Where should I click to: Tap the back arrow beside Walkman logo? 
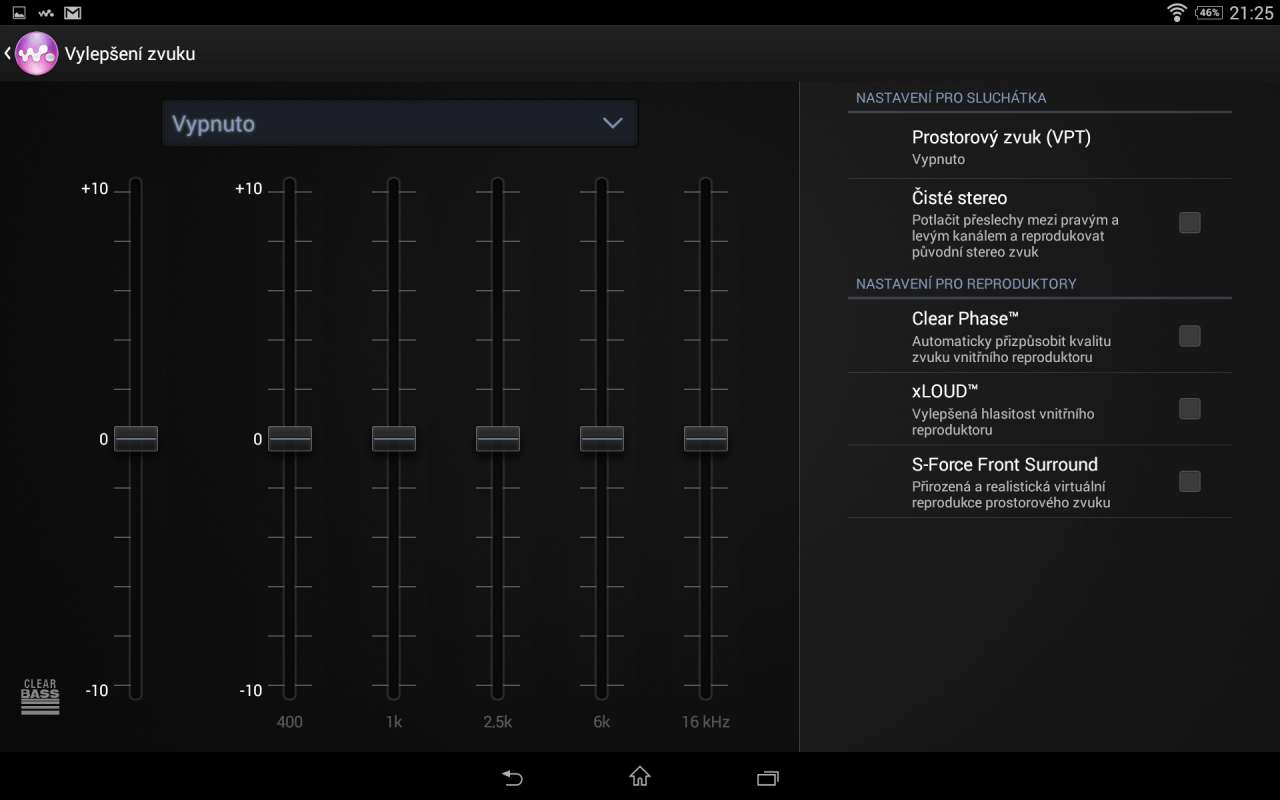[8, 54]
